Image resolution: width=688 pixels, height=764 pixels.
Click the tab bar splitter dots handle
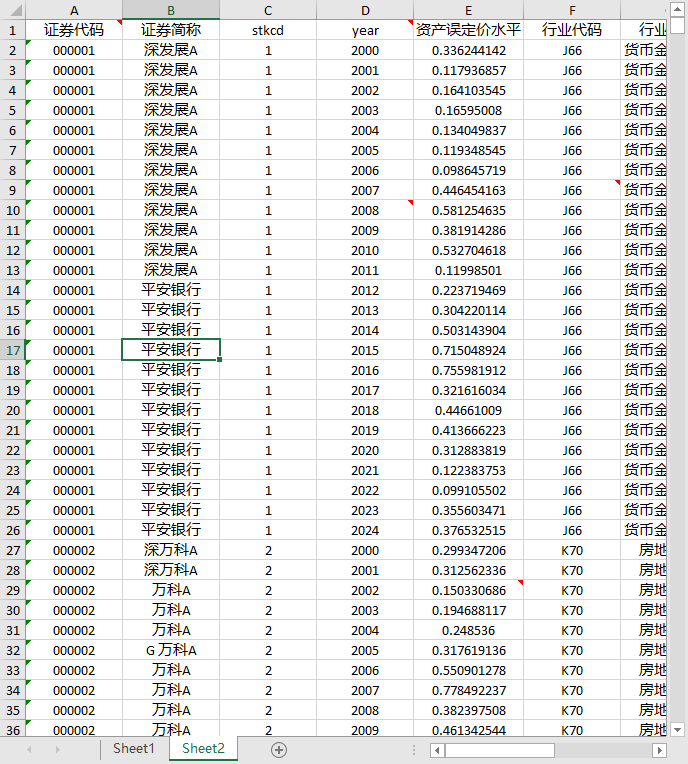[414, 750]
